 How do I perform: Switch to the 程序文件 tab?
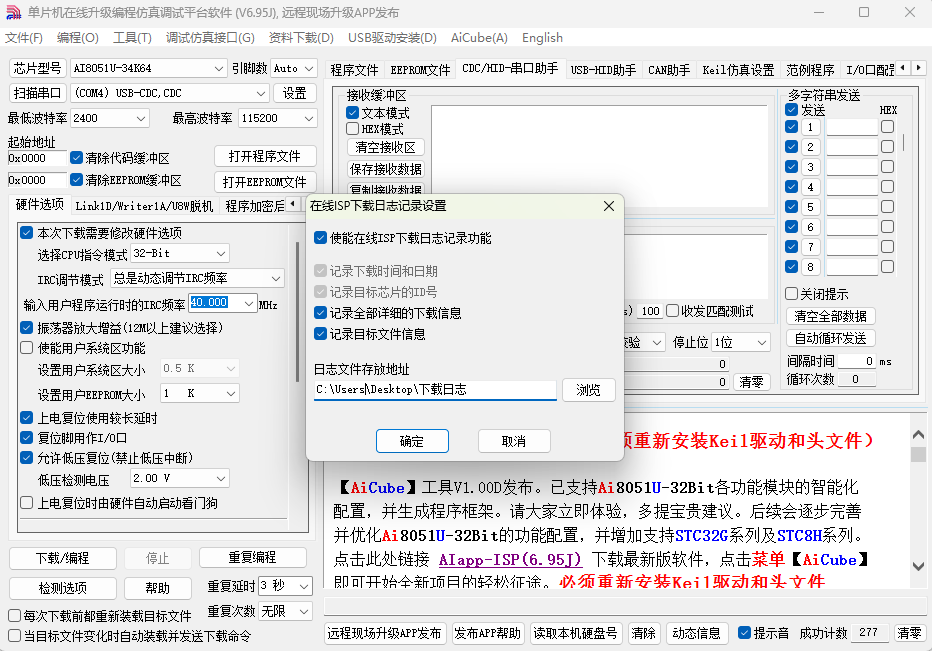click(x=354, y=70)
